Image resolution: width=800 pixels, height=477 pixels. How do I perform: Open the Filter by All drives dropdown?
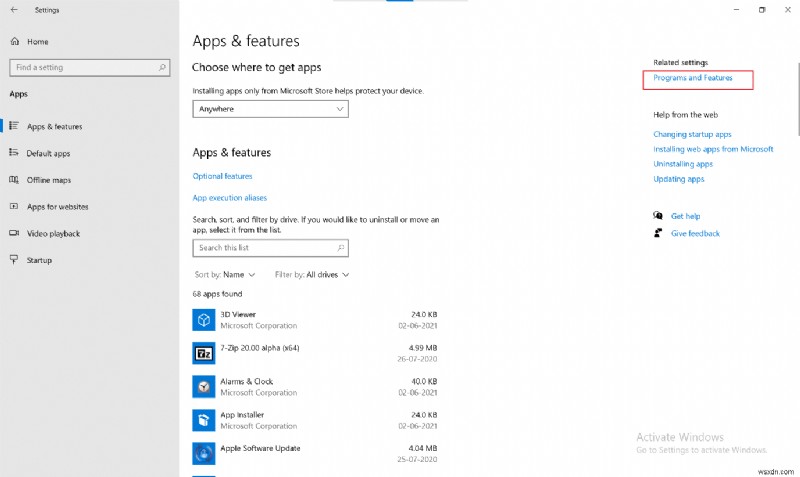point(312,274)
